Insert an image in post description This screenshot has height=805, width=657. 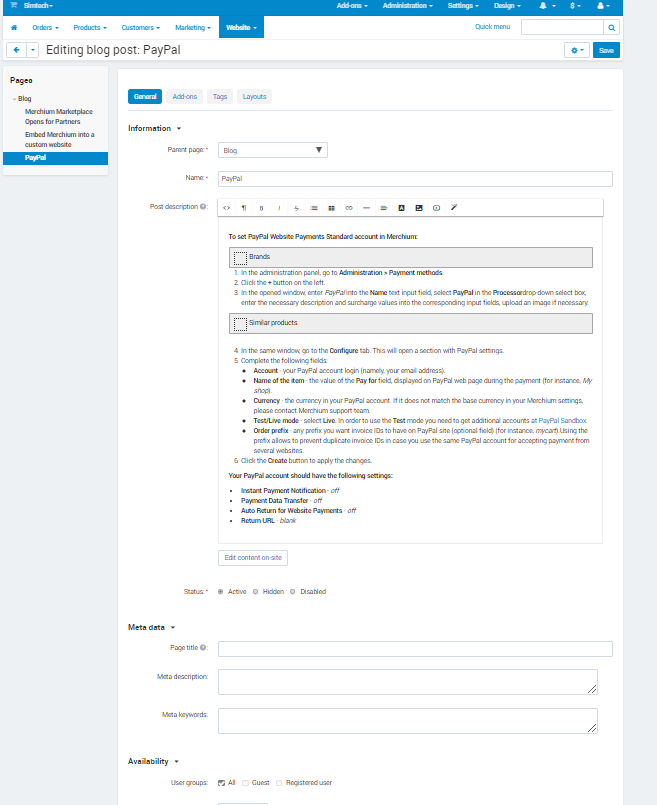(x=419, y=208)
